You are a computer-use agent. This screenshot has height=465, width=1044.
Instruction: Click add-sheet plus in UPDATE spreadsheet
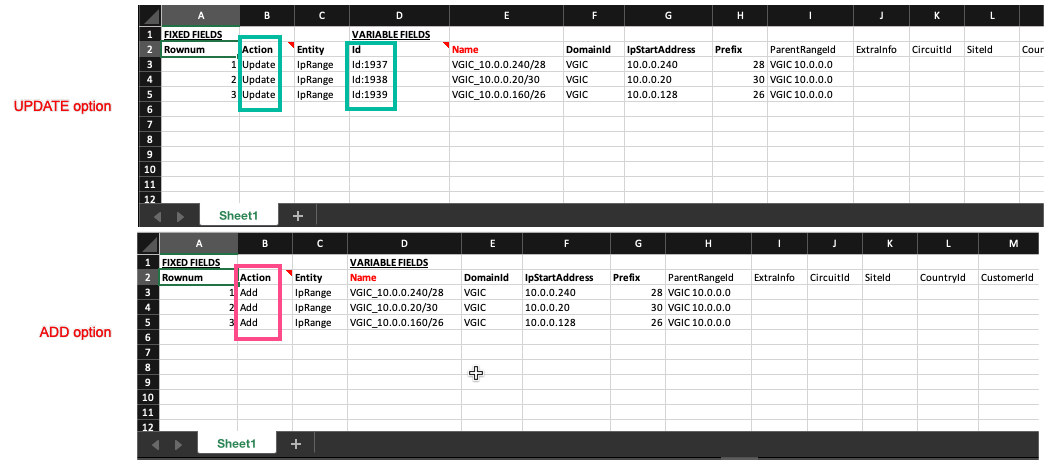coord(297,215)
